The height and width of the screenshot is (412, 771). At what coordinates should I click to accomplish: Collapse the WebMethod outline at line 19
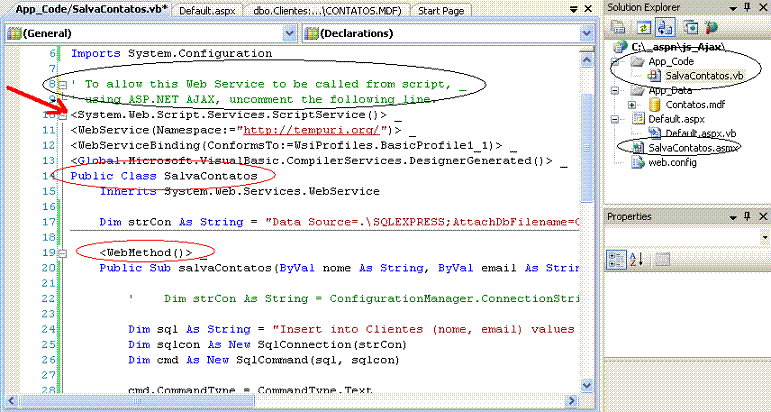click(62, 253)
